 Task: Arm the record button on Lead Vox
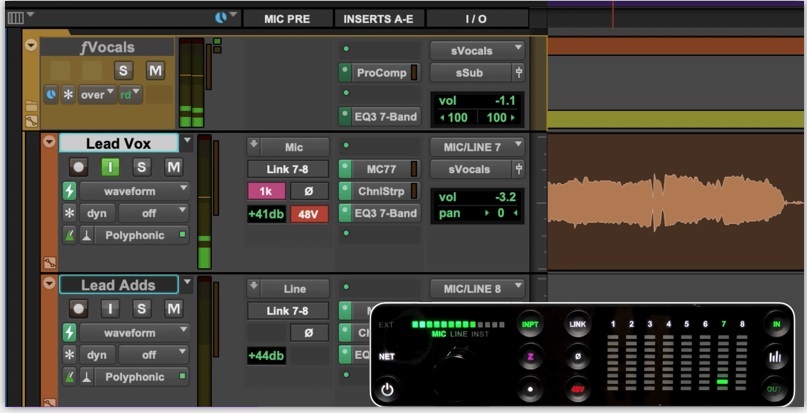pos(78,167)
